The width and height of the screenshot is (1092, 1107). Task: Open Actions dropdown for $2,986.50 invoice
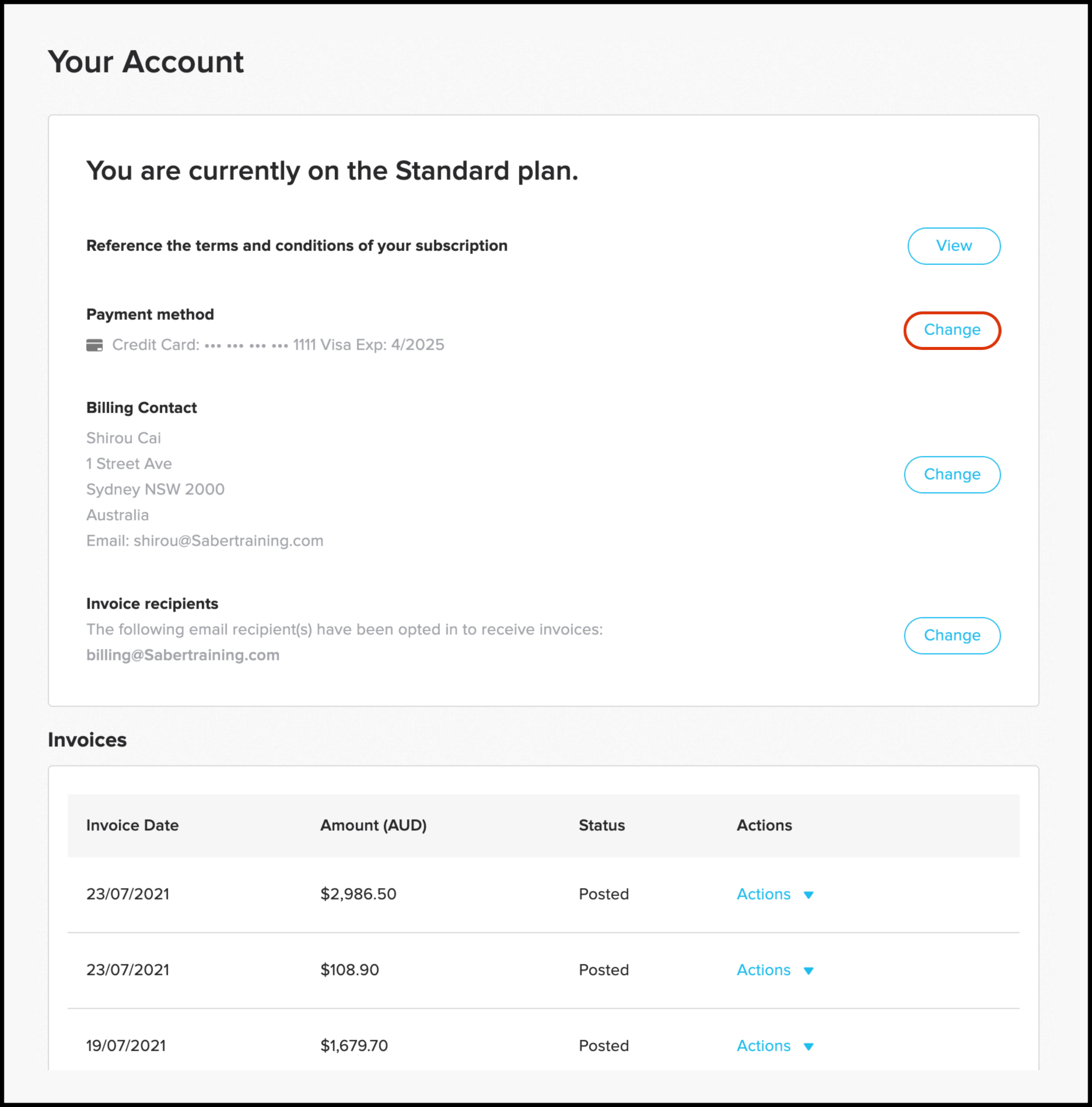(x=764, y=895)
